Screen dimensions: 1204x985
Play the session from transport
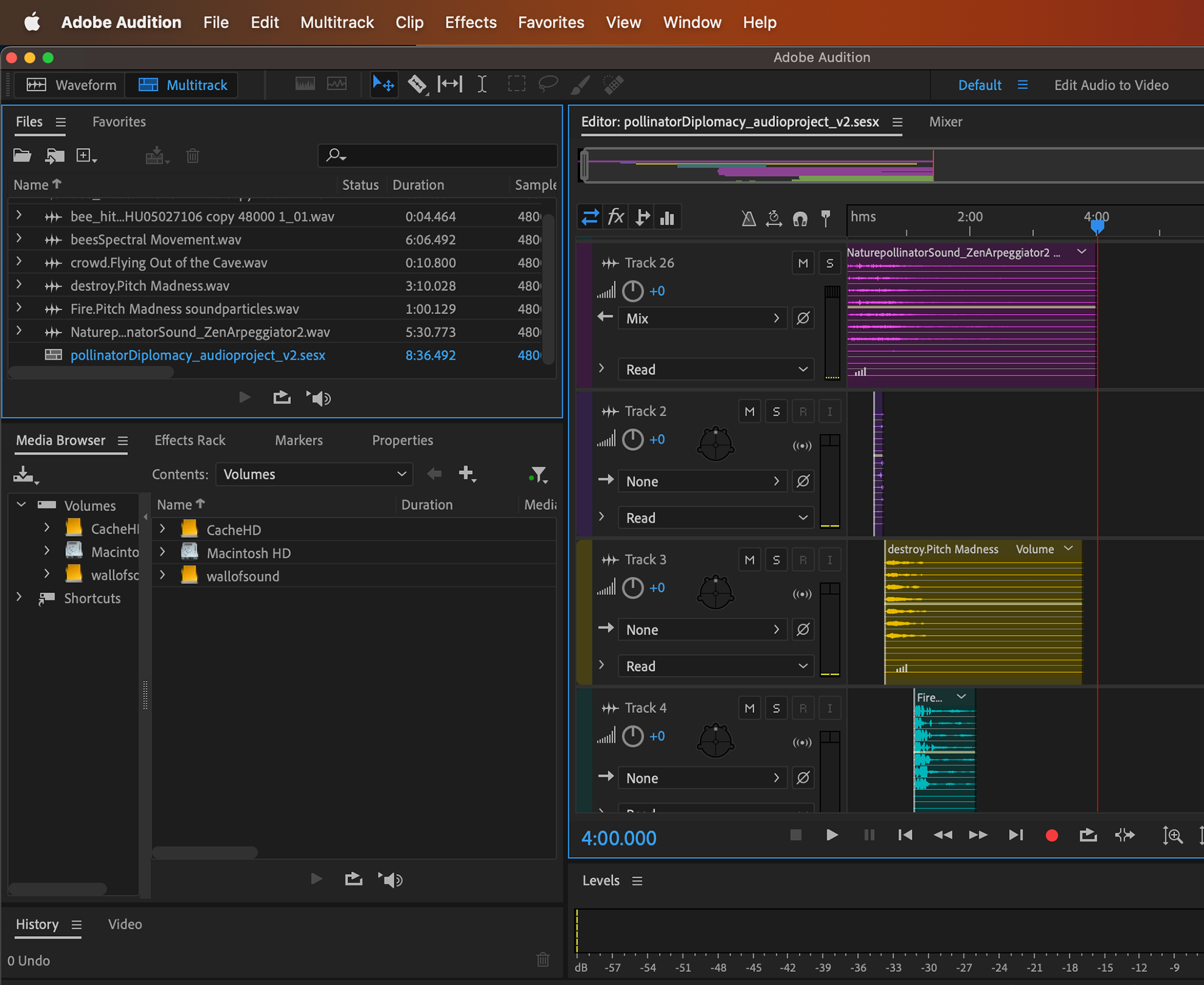(832, 835)
